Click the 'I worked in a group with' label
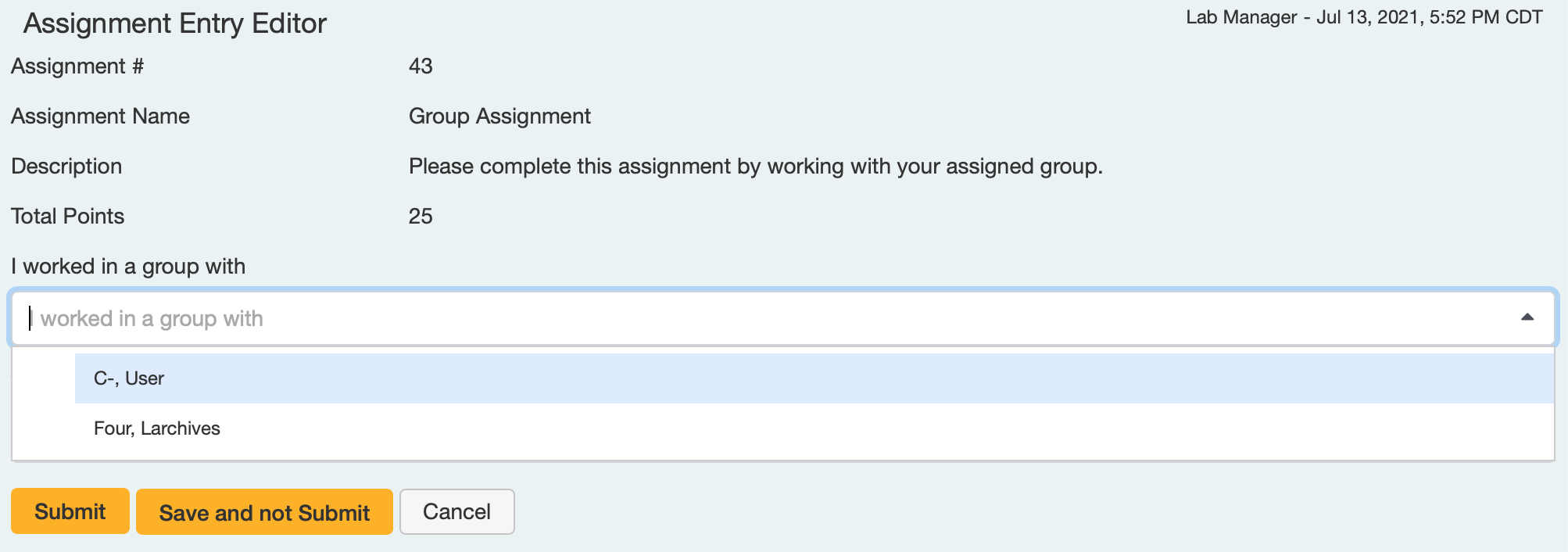1568x552 pixels. (128, 267)
